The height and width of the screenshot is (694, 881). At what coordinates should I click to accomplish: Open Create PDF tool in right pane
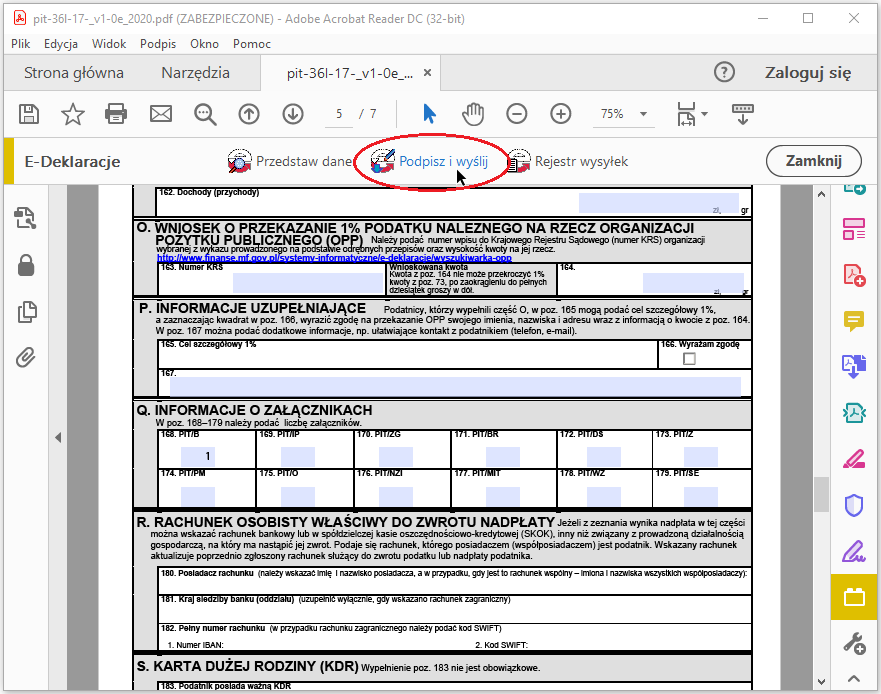(853, 275)
